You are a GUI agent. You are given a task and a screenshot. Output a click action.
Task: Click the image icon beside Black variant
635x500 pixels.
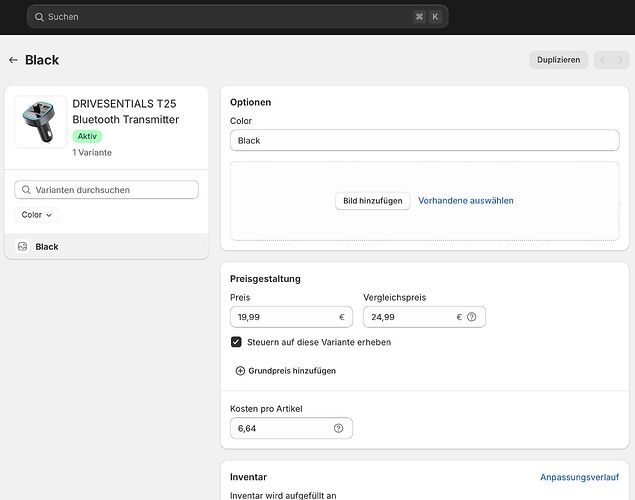22,246
